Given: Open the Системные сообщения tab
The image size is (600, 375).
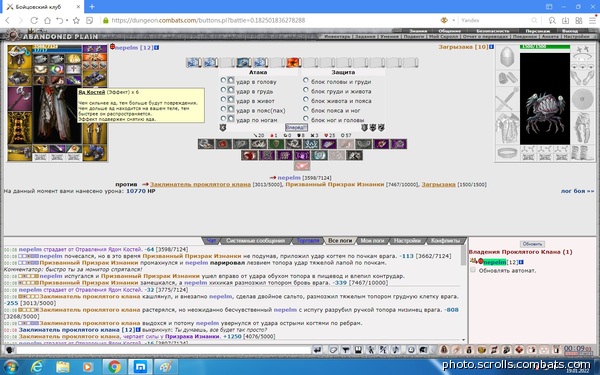Looking at the screenshot, I should click(x=255, y=241).
